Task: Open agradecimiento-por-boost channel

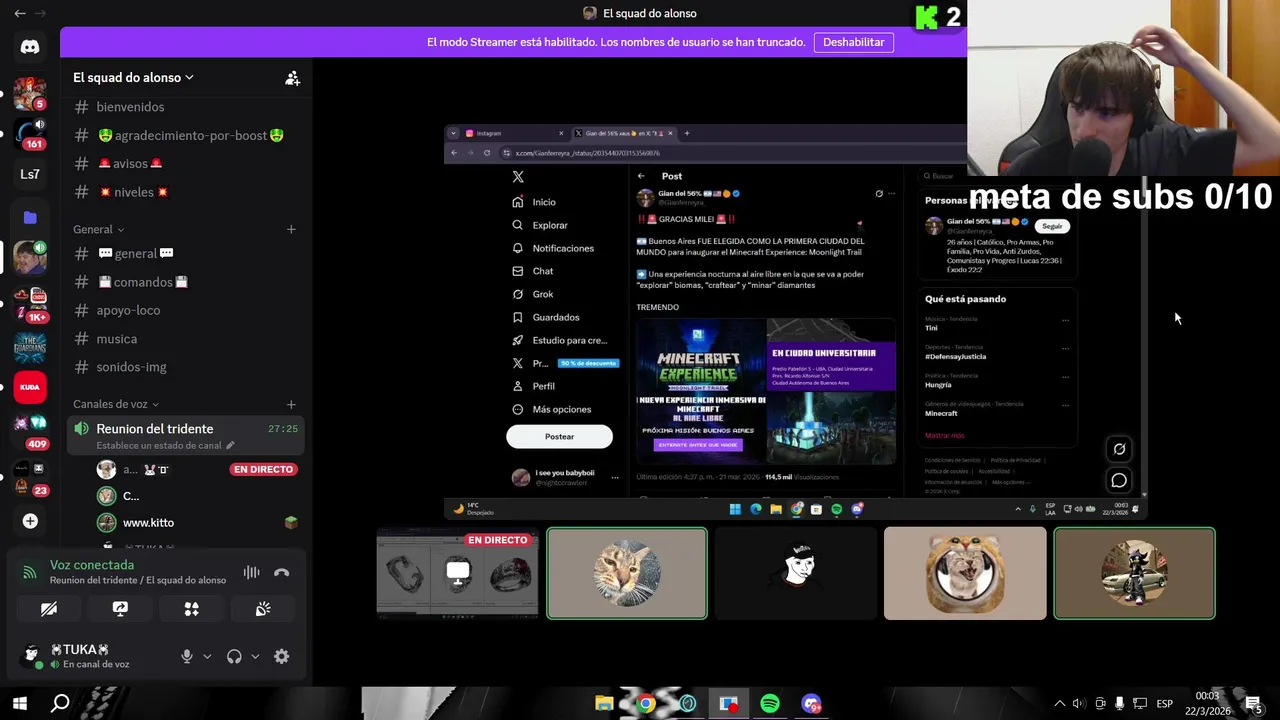Action: [186, 135]
